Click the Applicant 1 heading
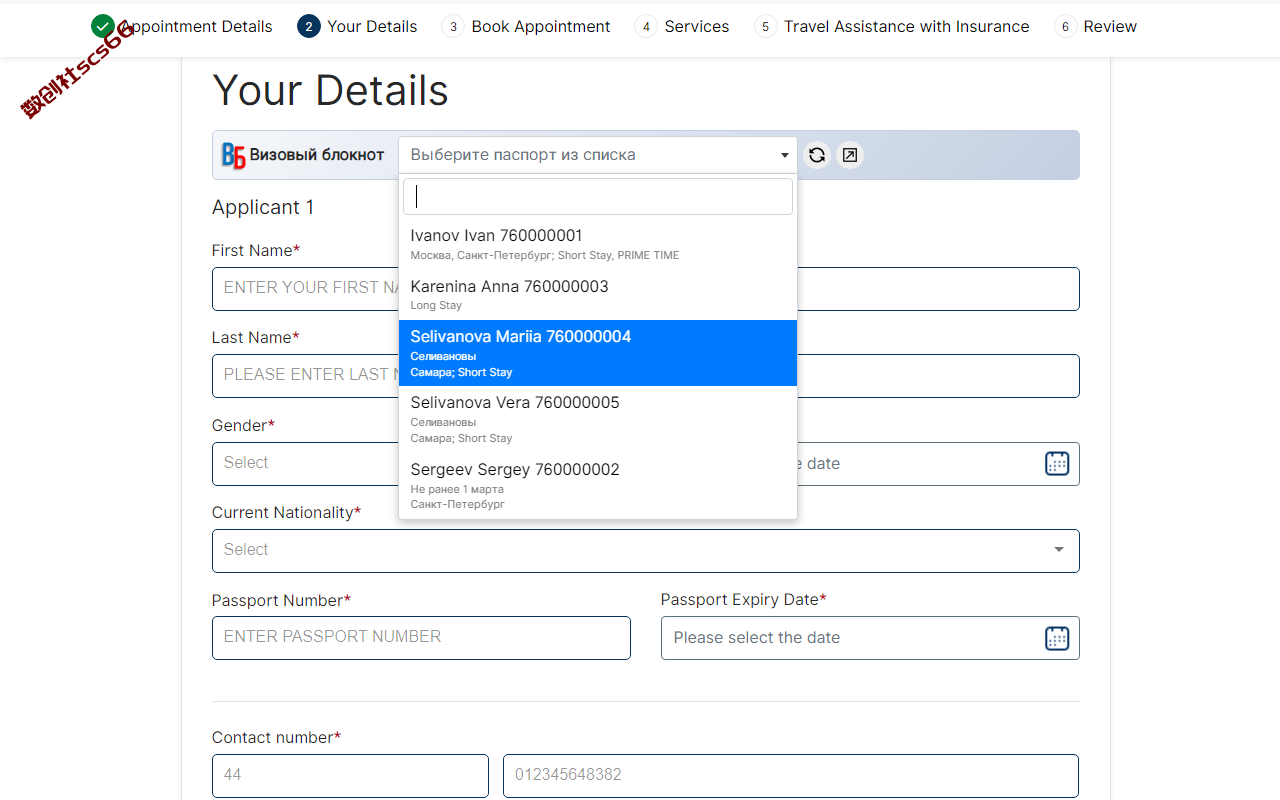The height and width of the screenshot is (800, 1280). pyautogui.click(x=263, y=207)
